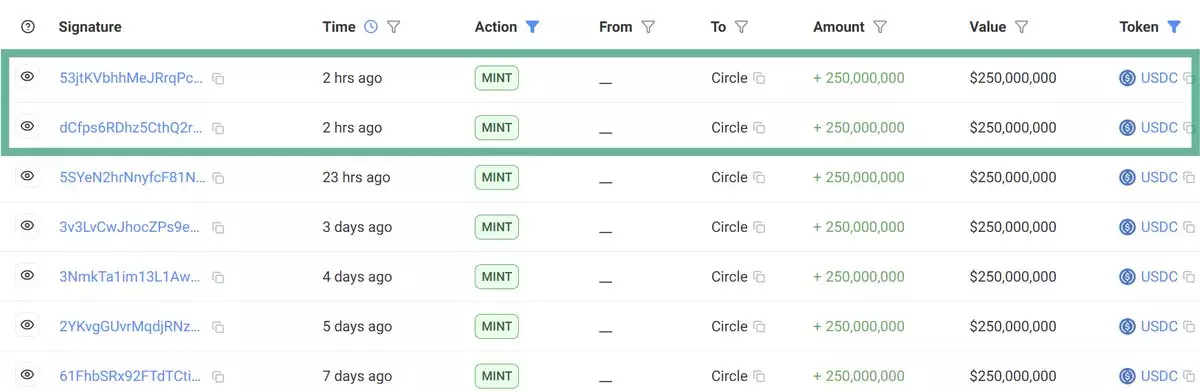Click MINT tag in 5 days ago row
This screenshot has width=1200, height=392.
pos(497,326)
